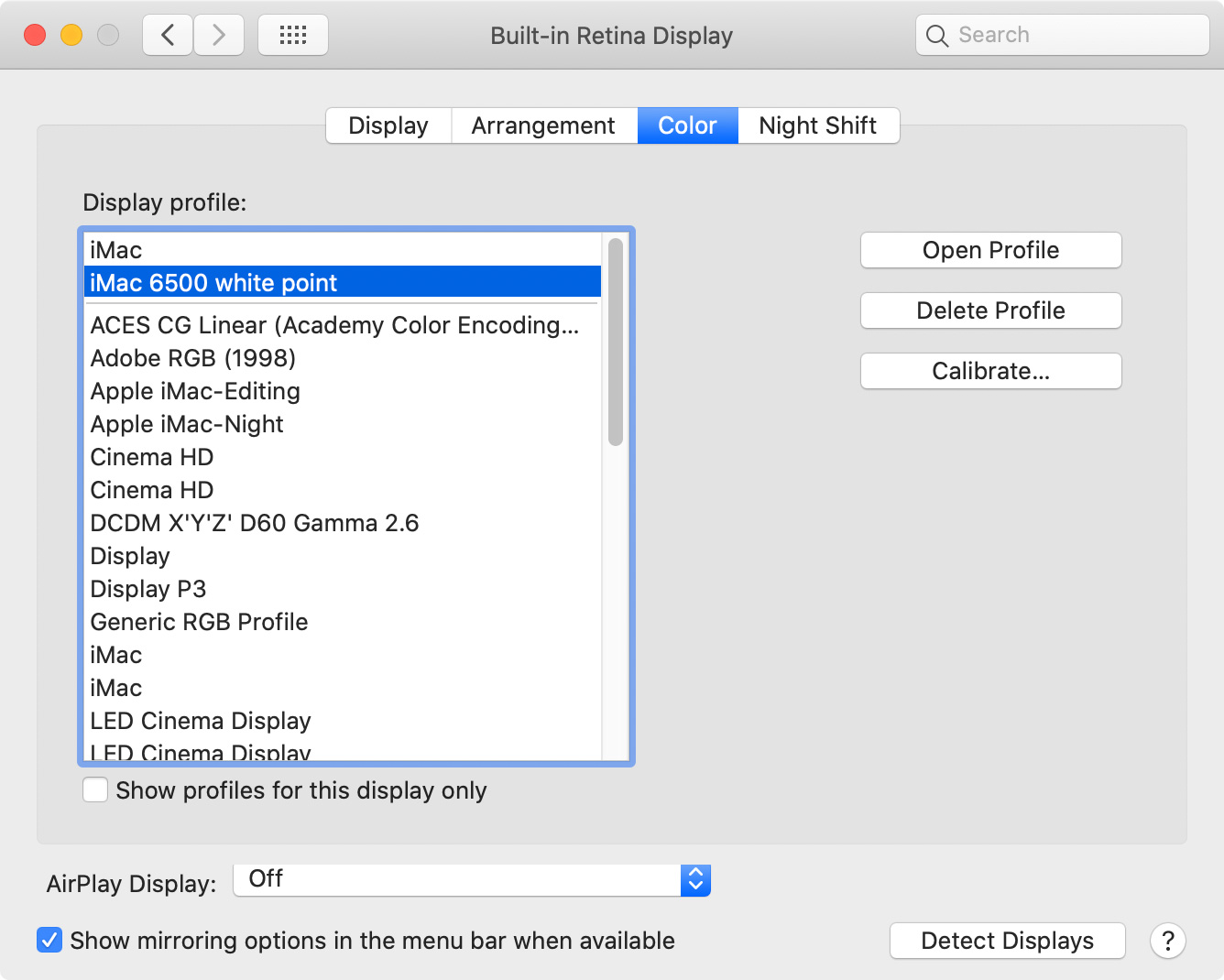Screen dimensions: 1224x980
Task: Select iMac 6500 white point profile
Action: (x=343, y=283)
